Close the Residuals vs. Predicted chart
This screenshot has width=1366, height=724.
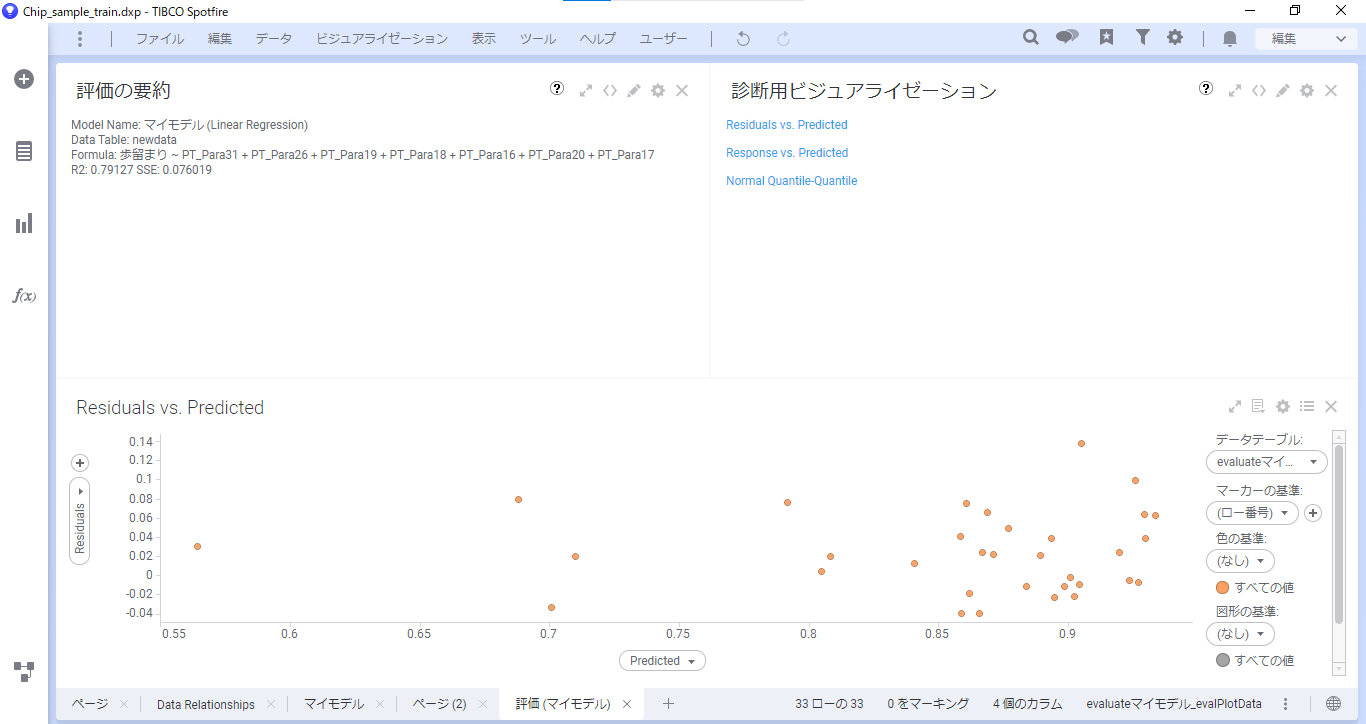click(1331, 406)
